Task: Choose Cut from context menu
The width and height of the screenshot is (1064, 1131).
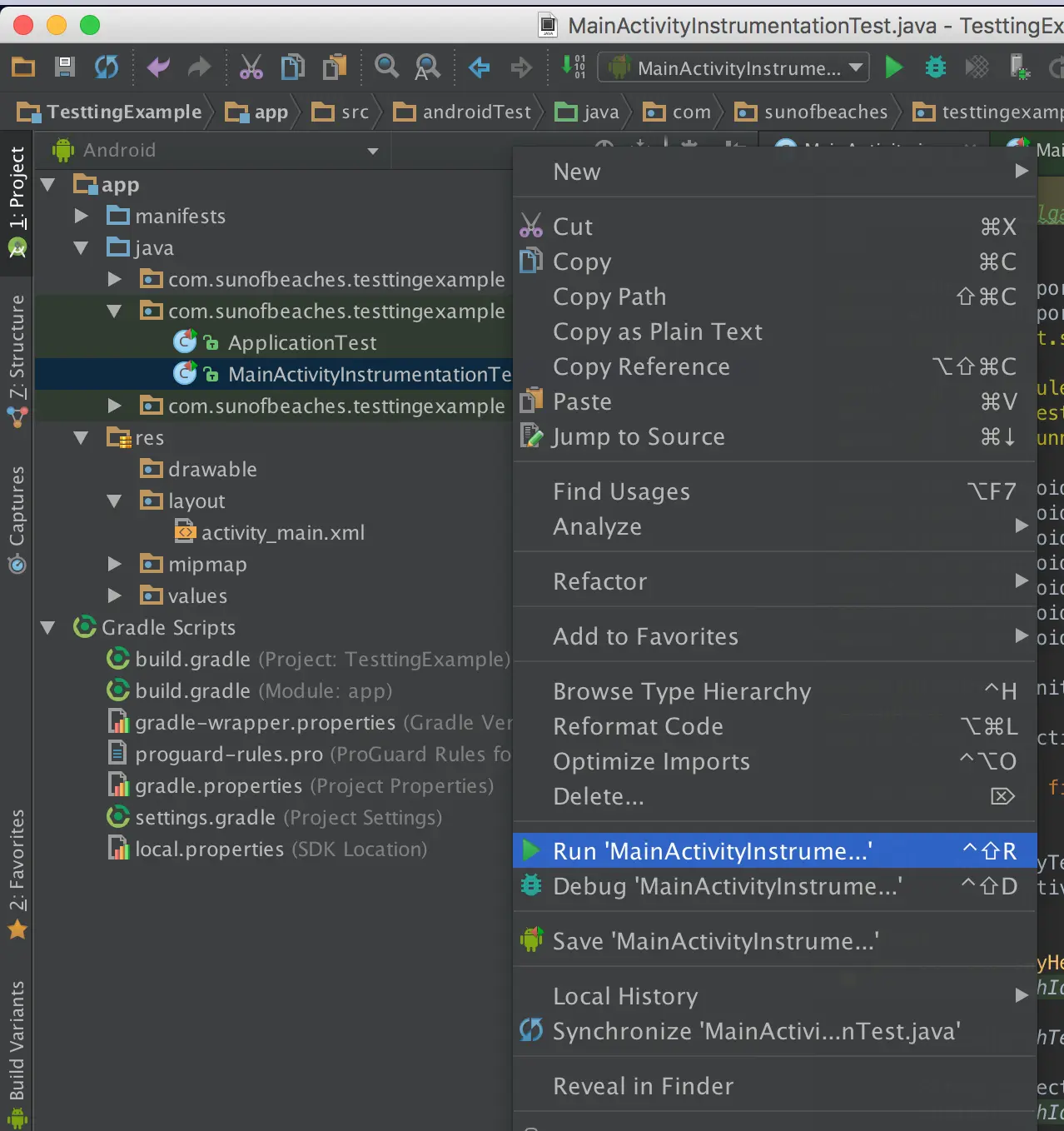Action: coord(775,227)
